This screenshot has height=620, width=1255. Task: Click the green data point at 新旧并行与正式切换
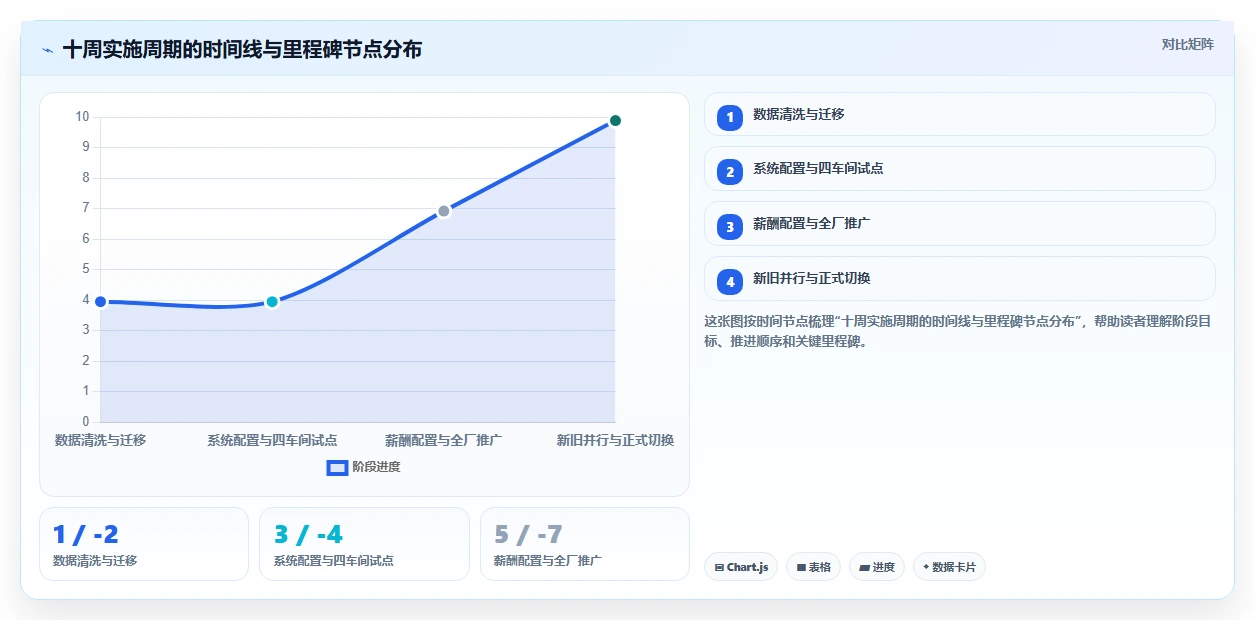point(615,120)
